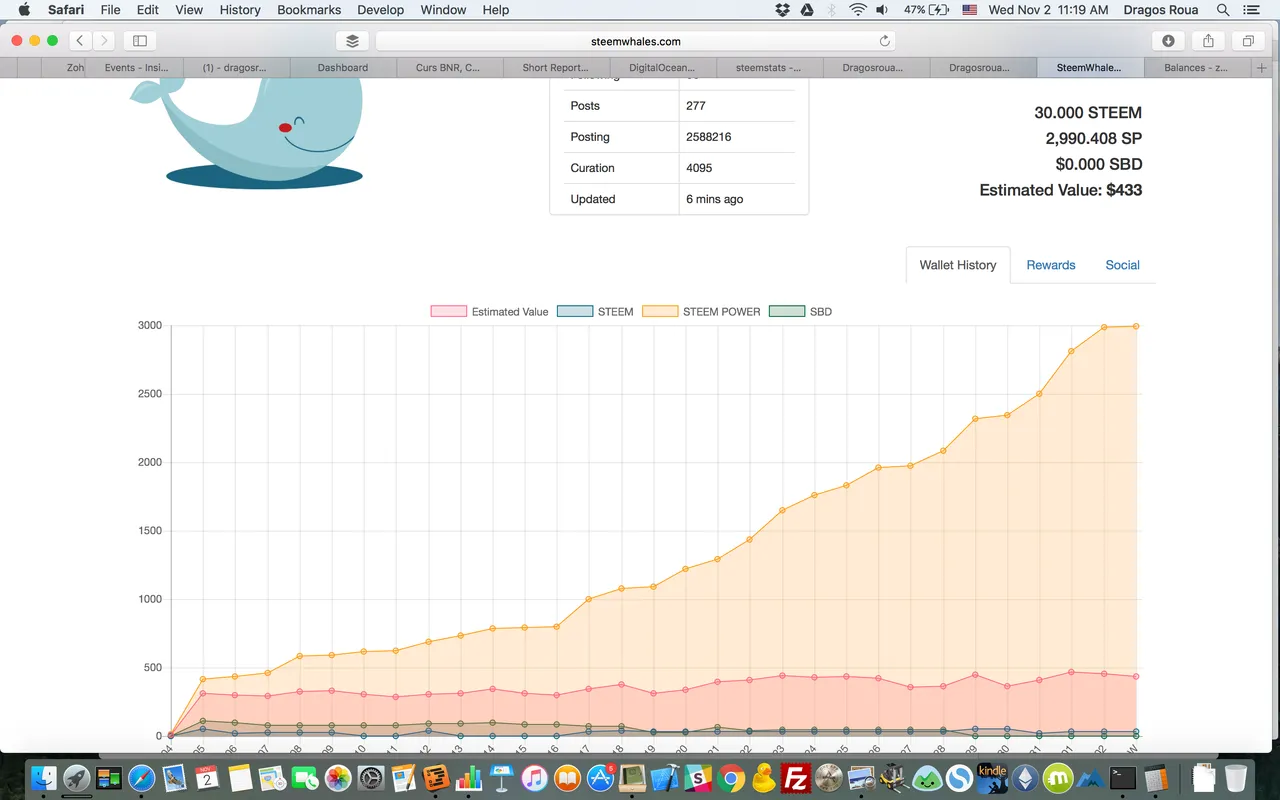Click the '2,990.408 SP' balance
This screenshot has width=1280, height=800.
(x=1094, y=139)
